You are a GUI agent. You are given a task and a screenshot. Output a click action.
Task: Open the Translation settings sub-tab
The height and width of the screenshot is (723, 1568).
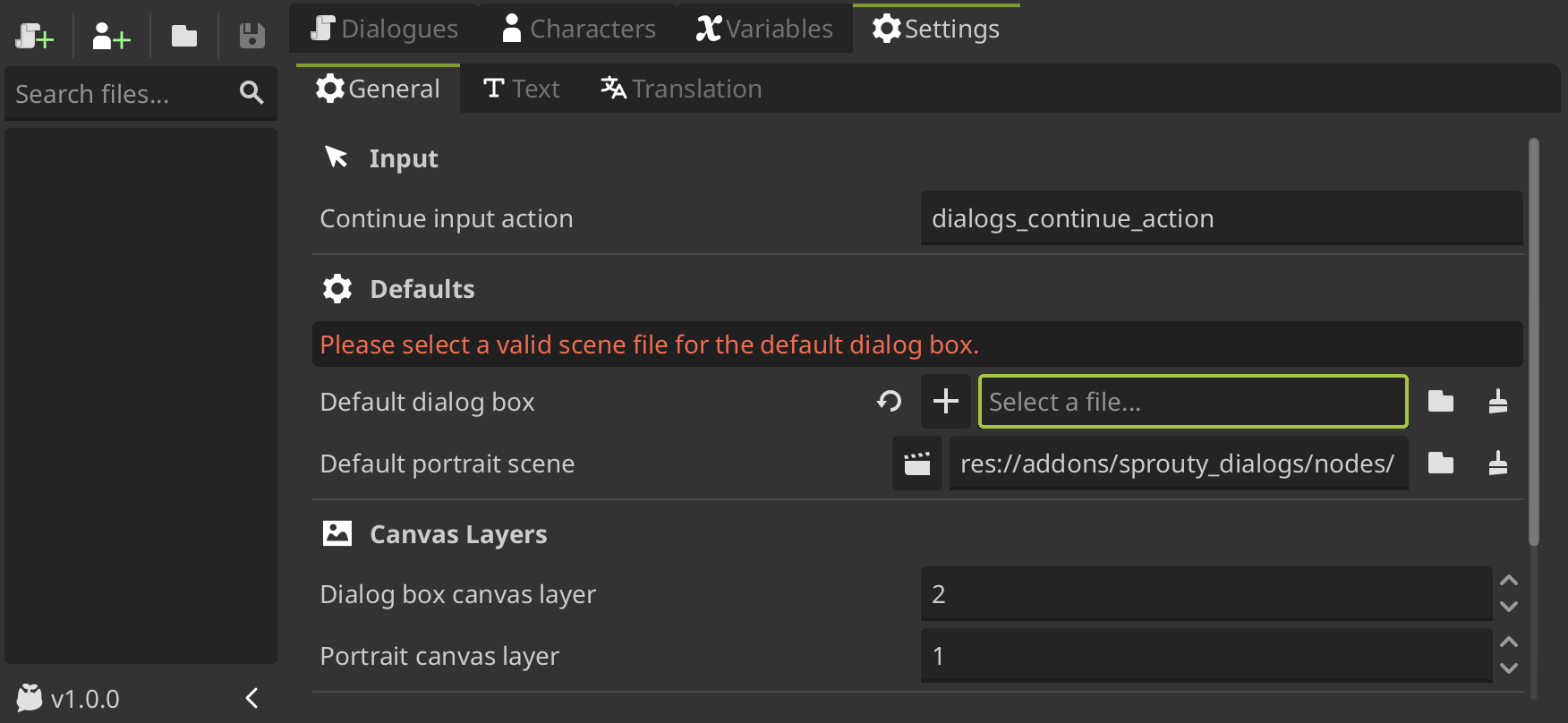681,89
